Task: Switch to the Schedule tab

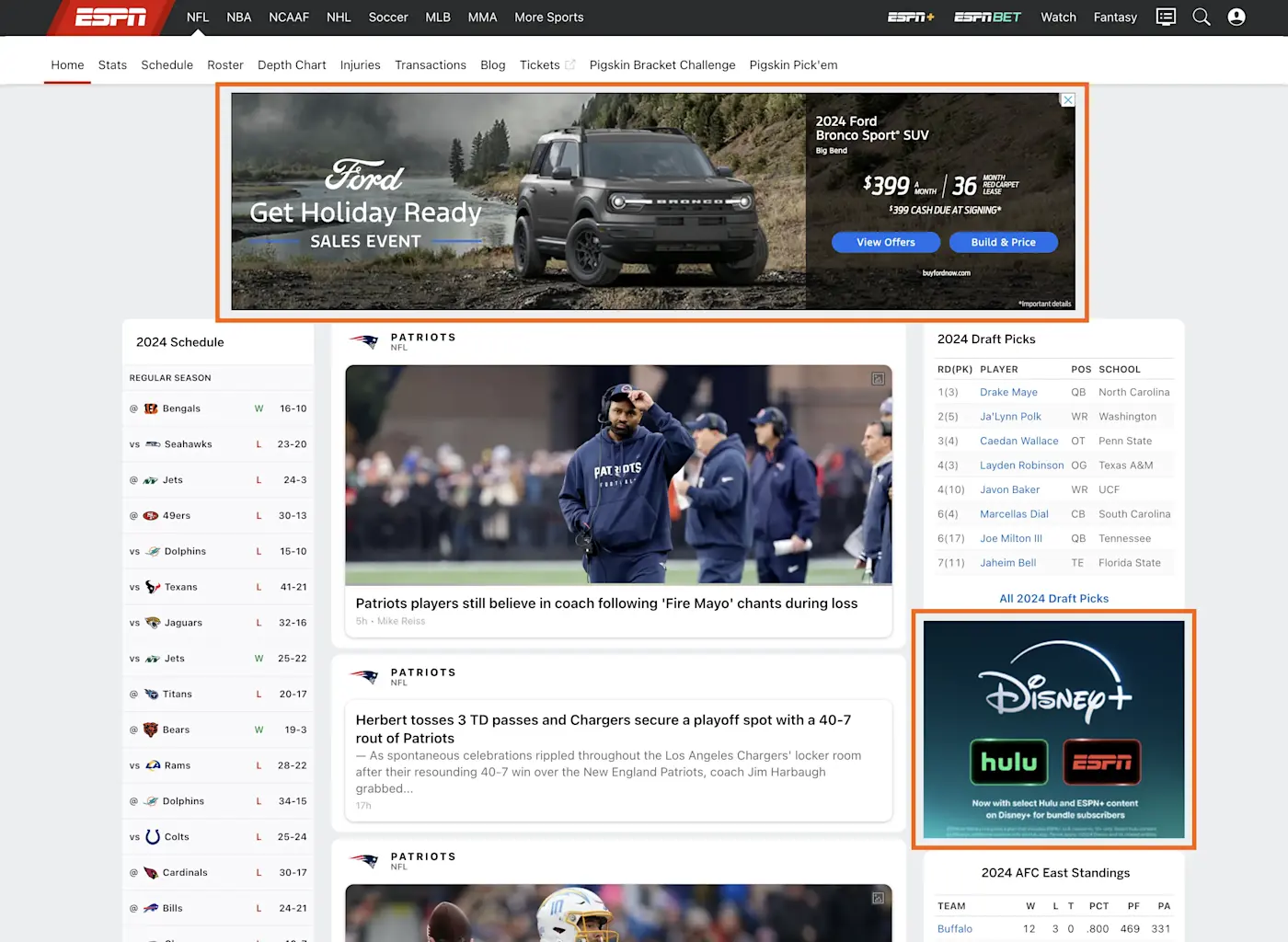Action: coord(167,64)
